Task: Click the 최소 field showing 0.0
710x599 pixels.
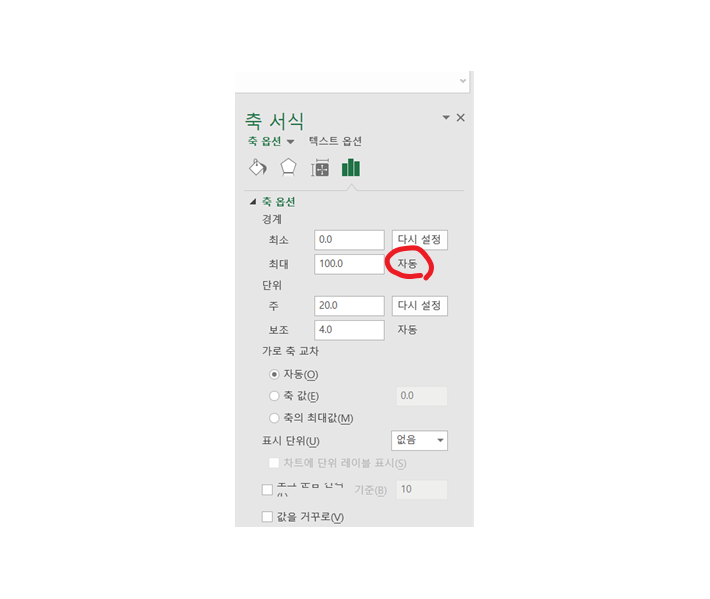Action: coord(350,240)
